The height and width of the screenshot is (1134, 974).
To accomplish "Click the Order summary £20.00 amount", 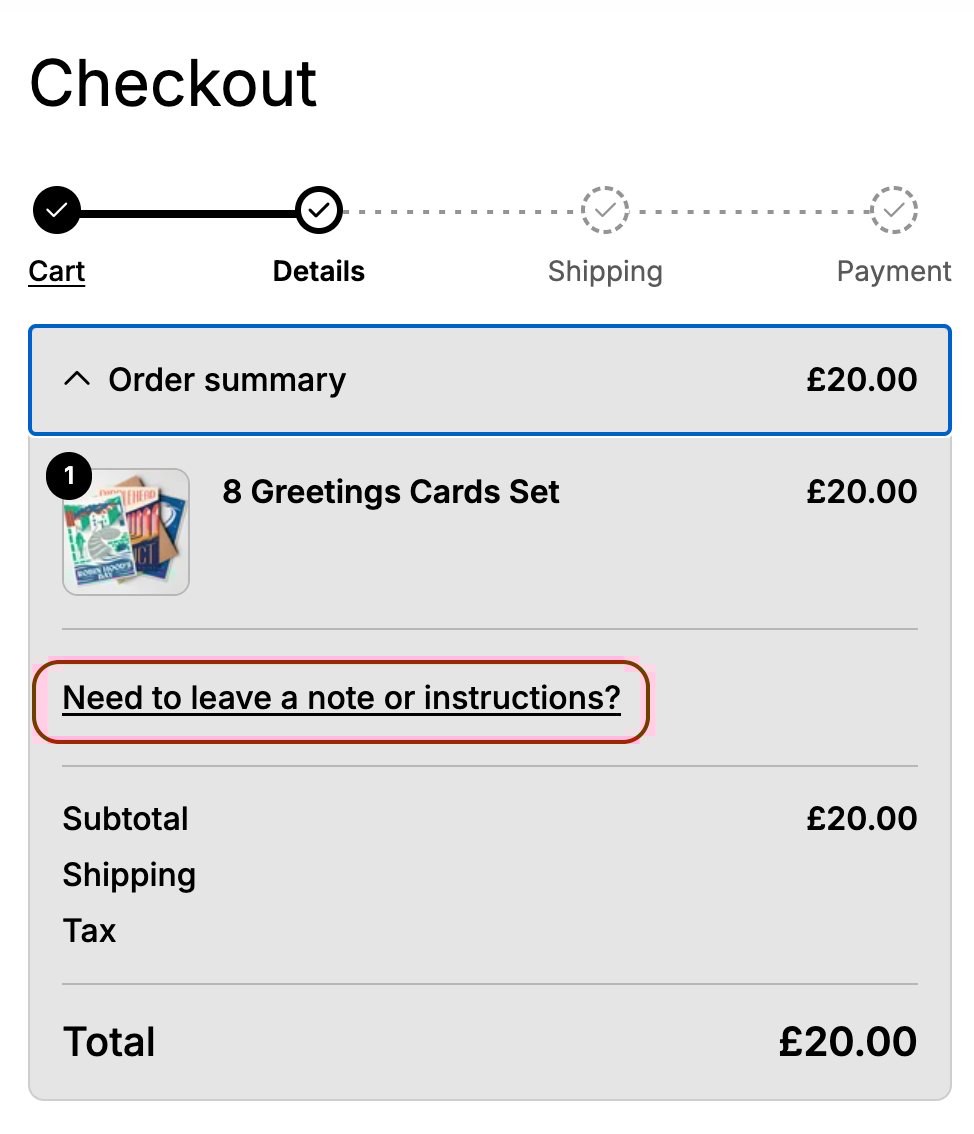I will [862, 380].
